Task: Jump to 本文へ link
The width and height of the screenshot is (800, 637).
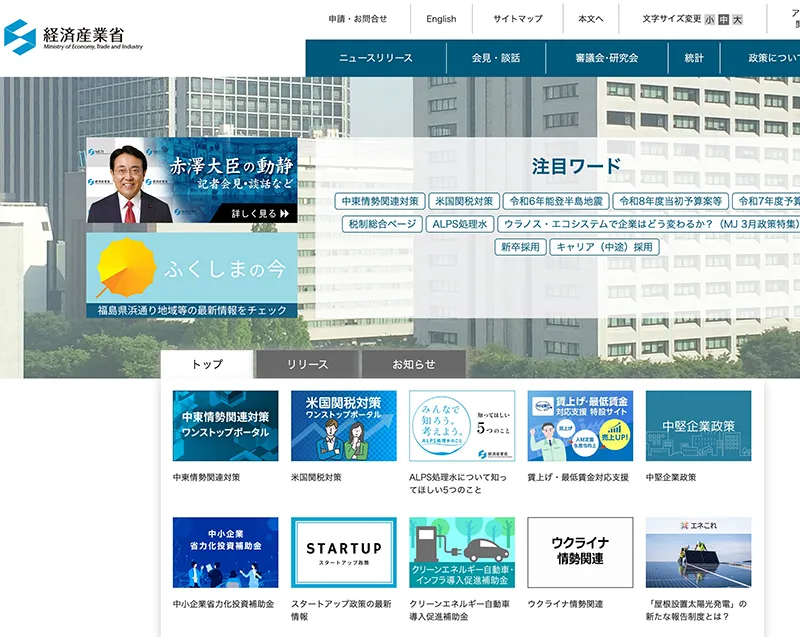Action: [591, 19]
